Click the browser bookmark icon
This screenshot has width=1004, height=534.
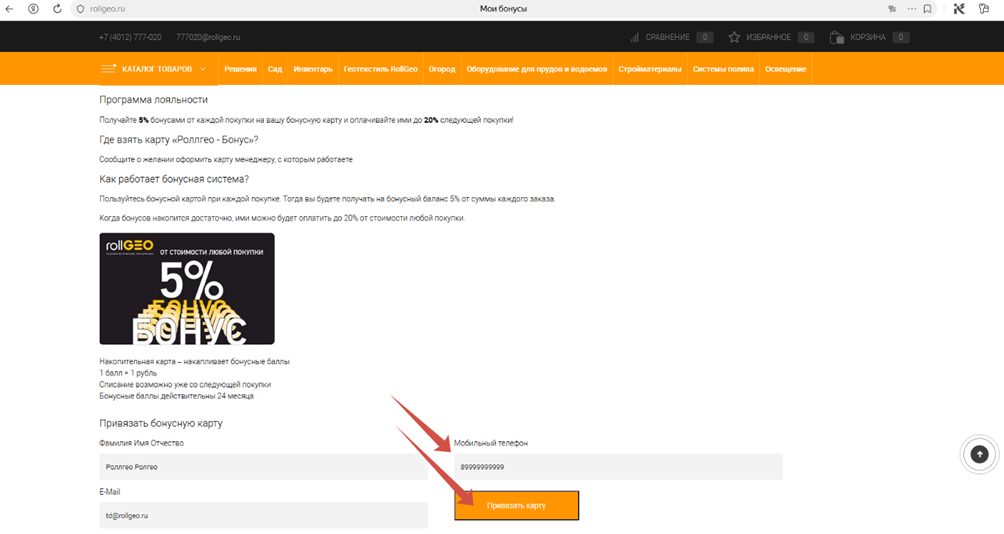click(x=927, y=9)
